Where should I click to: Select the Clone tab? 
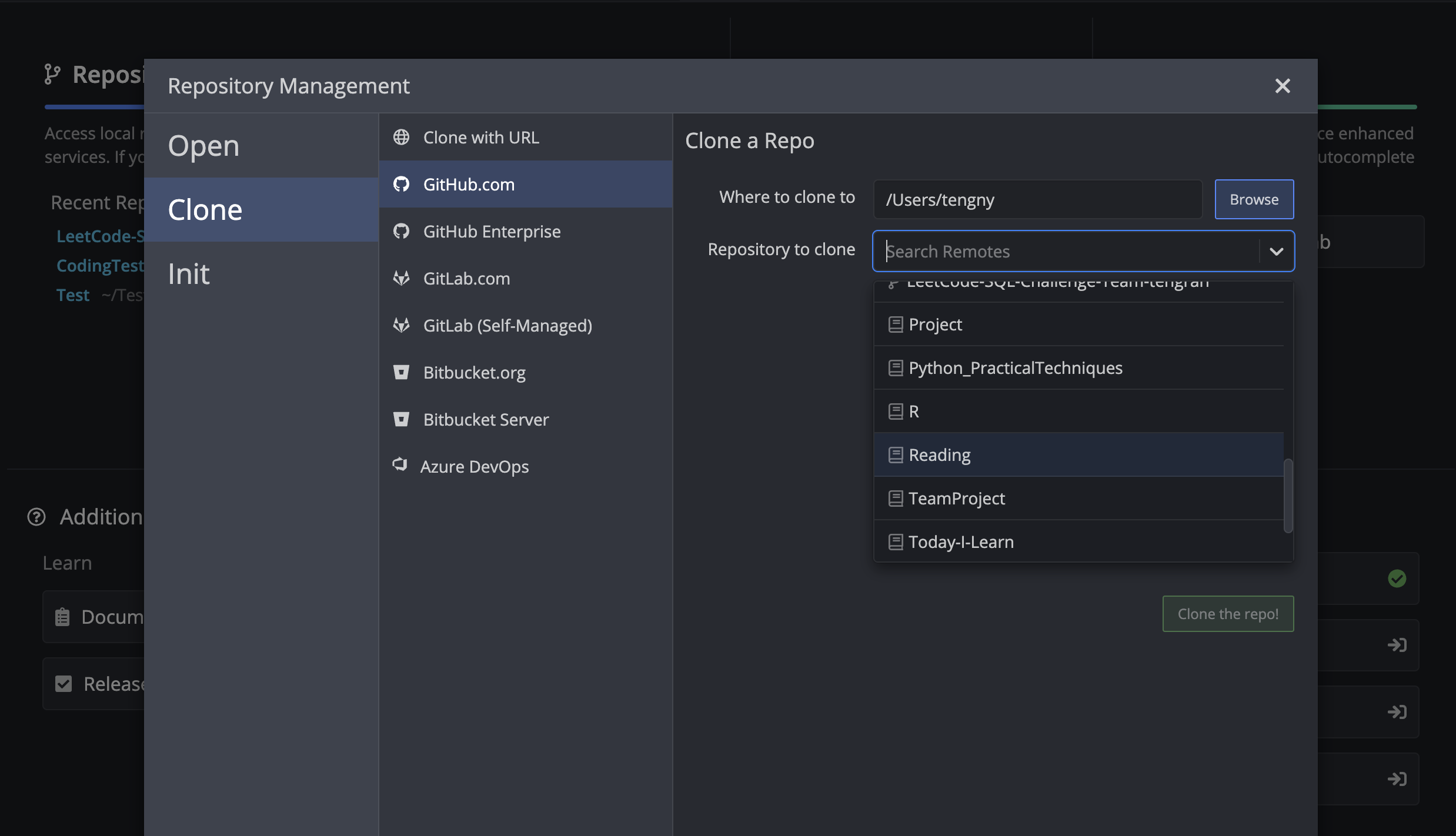pos(261,209)
